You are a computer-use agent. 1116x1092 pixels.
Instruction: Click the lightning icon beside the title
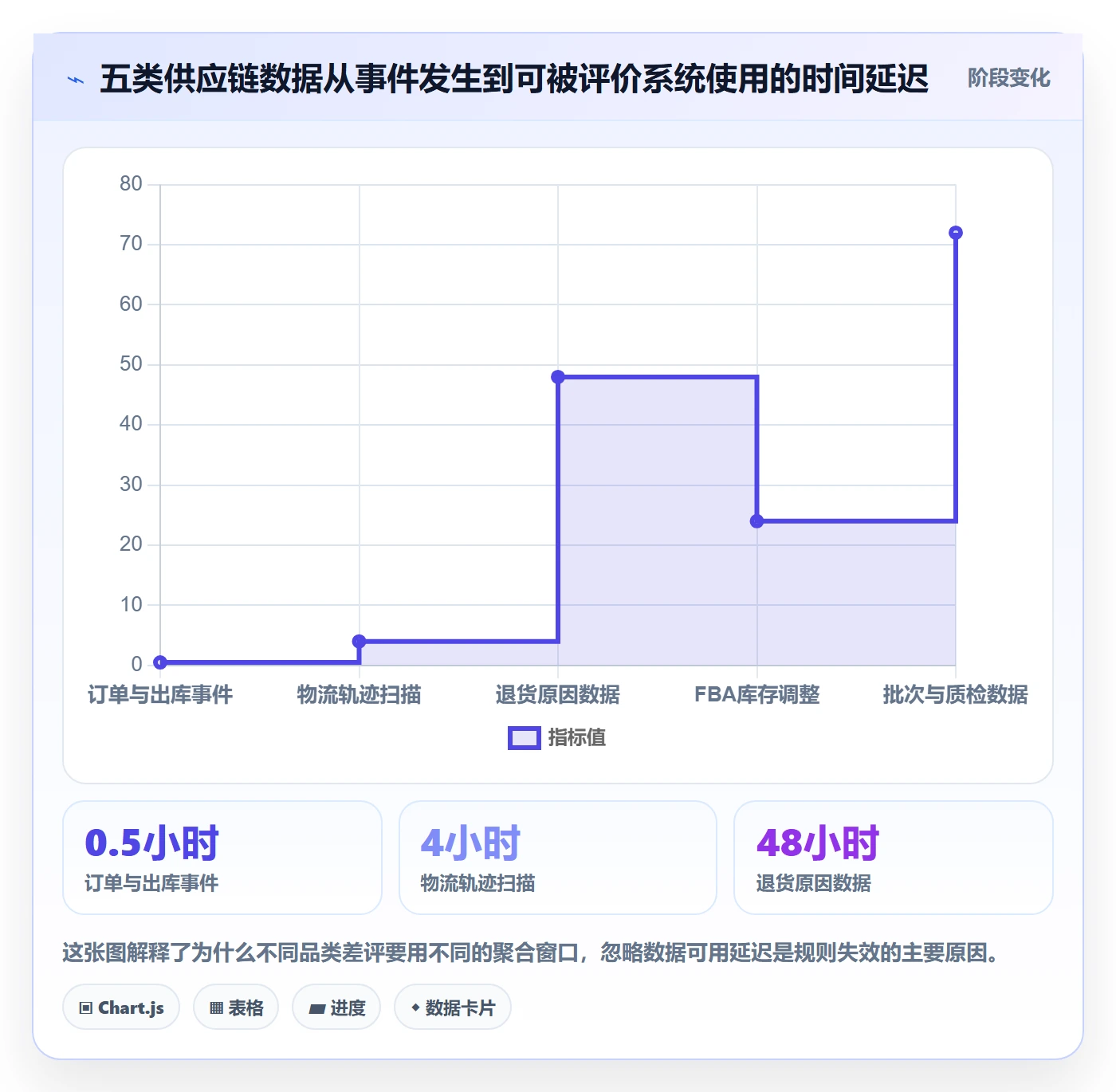(76, 80)
